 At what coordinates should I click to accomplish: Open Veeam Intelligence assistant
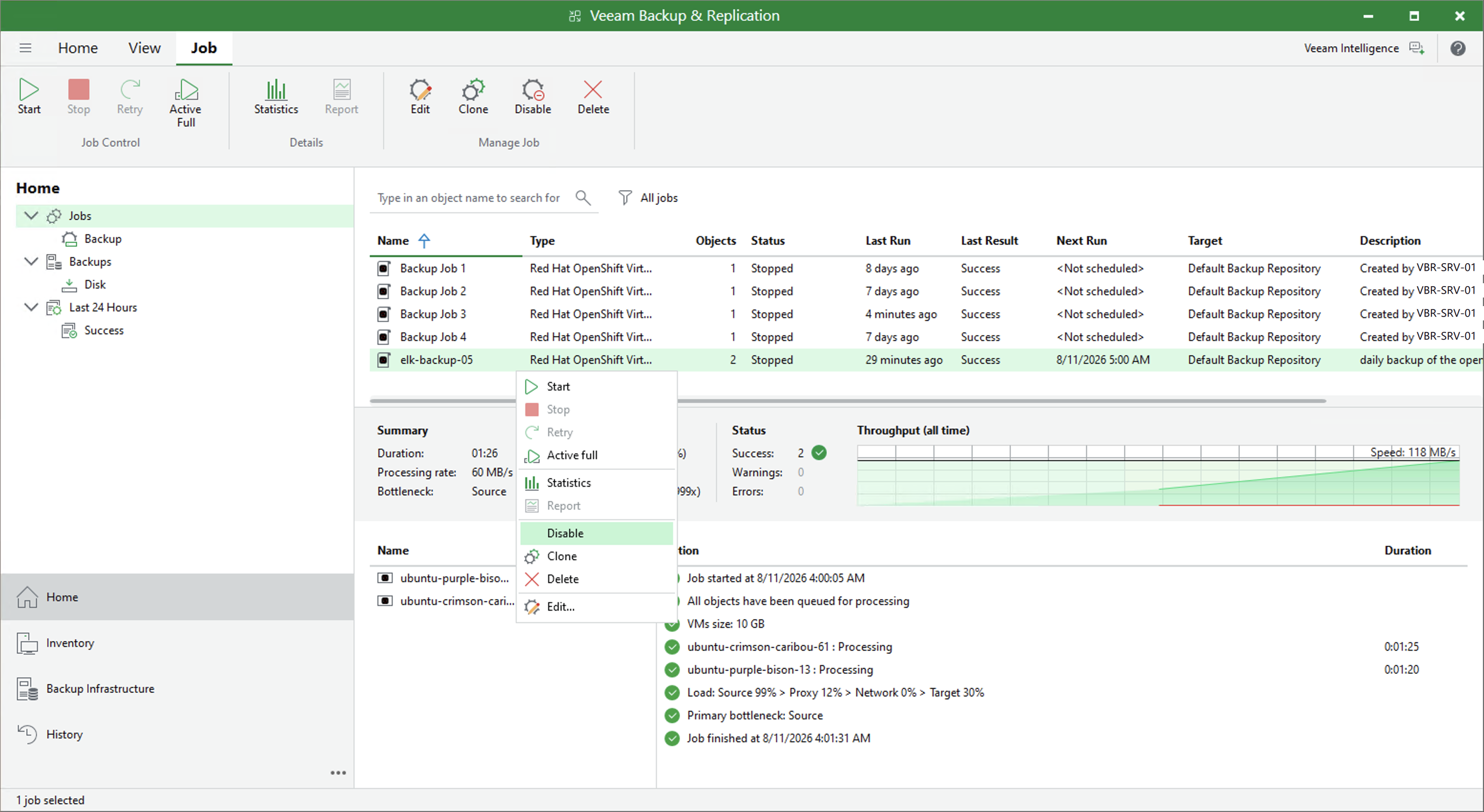coord(1364,48)
